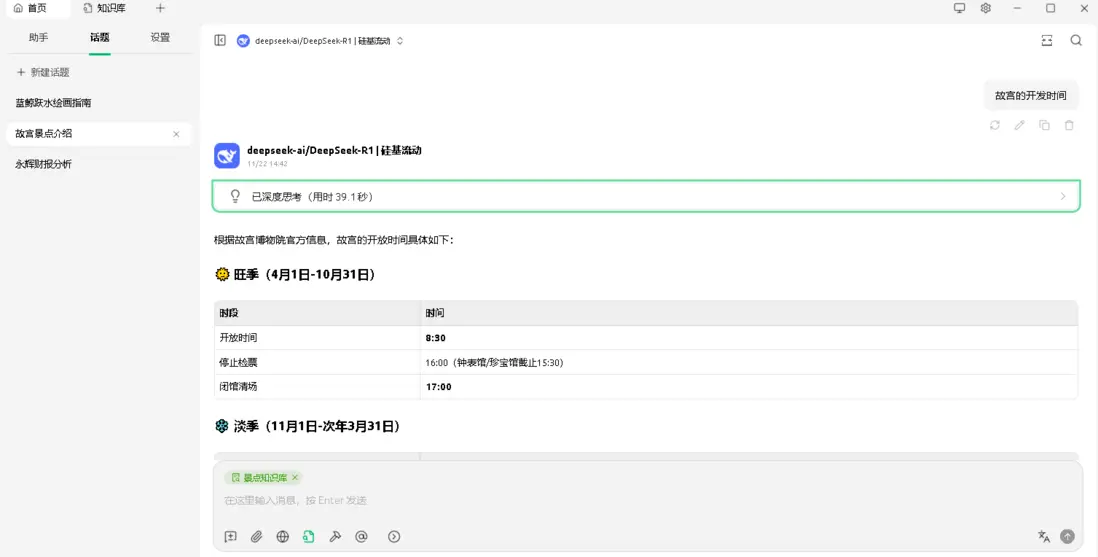Remove the 景点知识库 tag
Screen dimensions: 1098x557
pos(295,478)
